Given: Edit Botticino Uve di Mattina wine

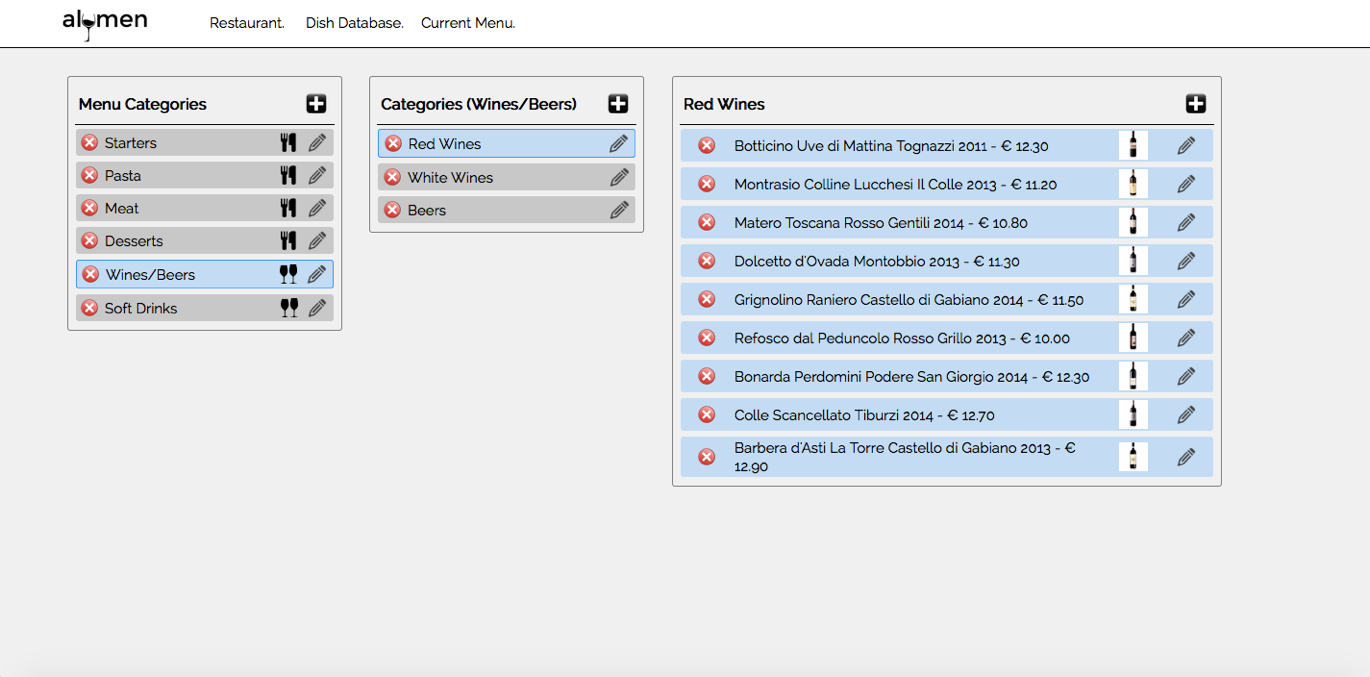Looking at the screenshot, I should [x=1186, y=146].
